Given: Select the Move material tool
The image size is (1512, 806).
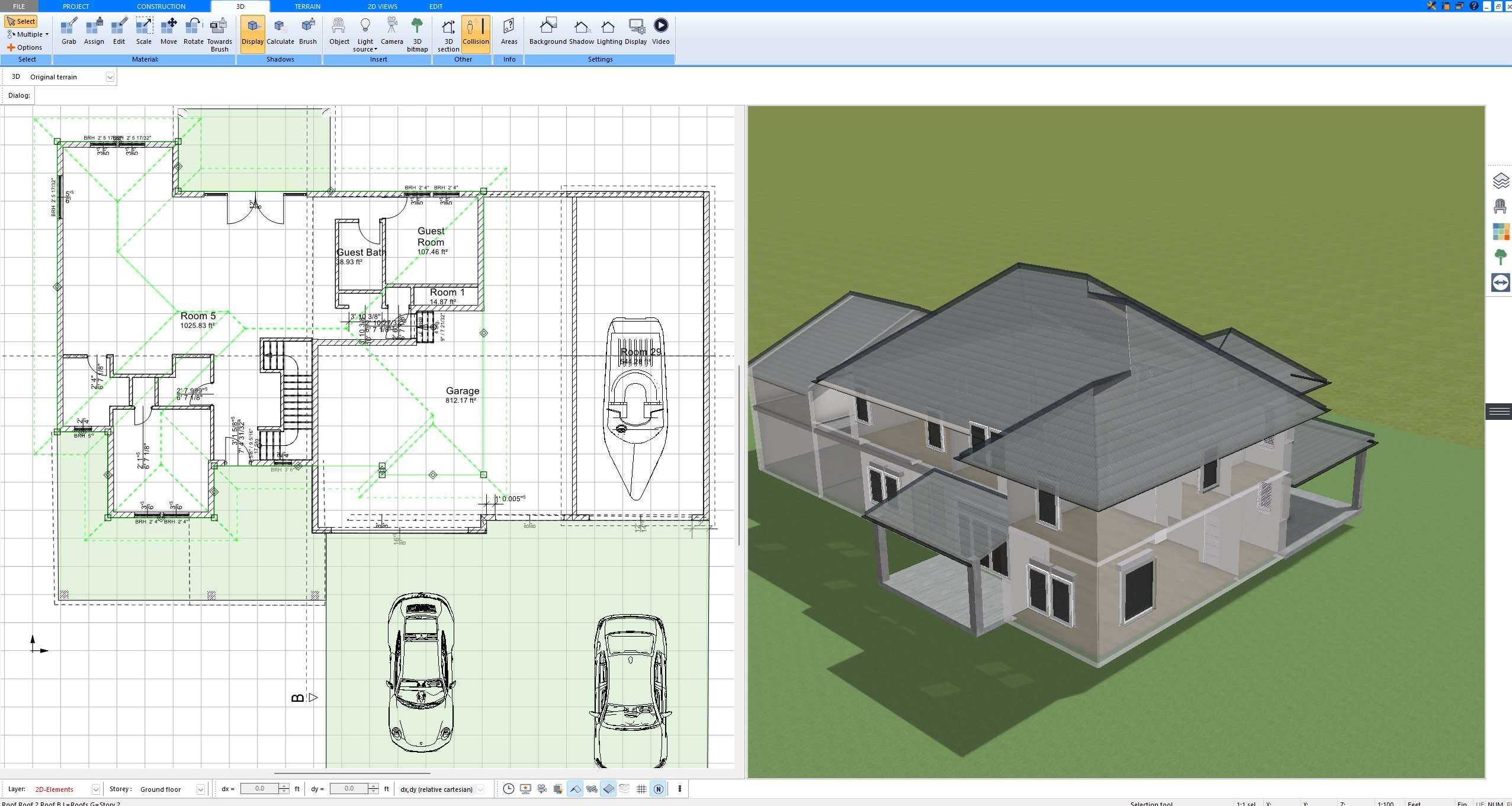Looking at the screenshot, I should [169, 31].
